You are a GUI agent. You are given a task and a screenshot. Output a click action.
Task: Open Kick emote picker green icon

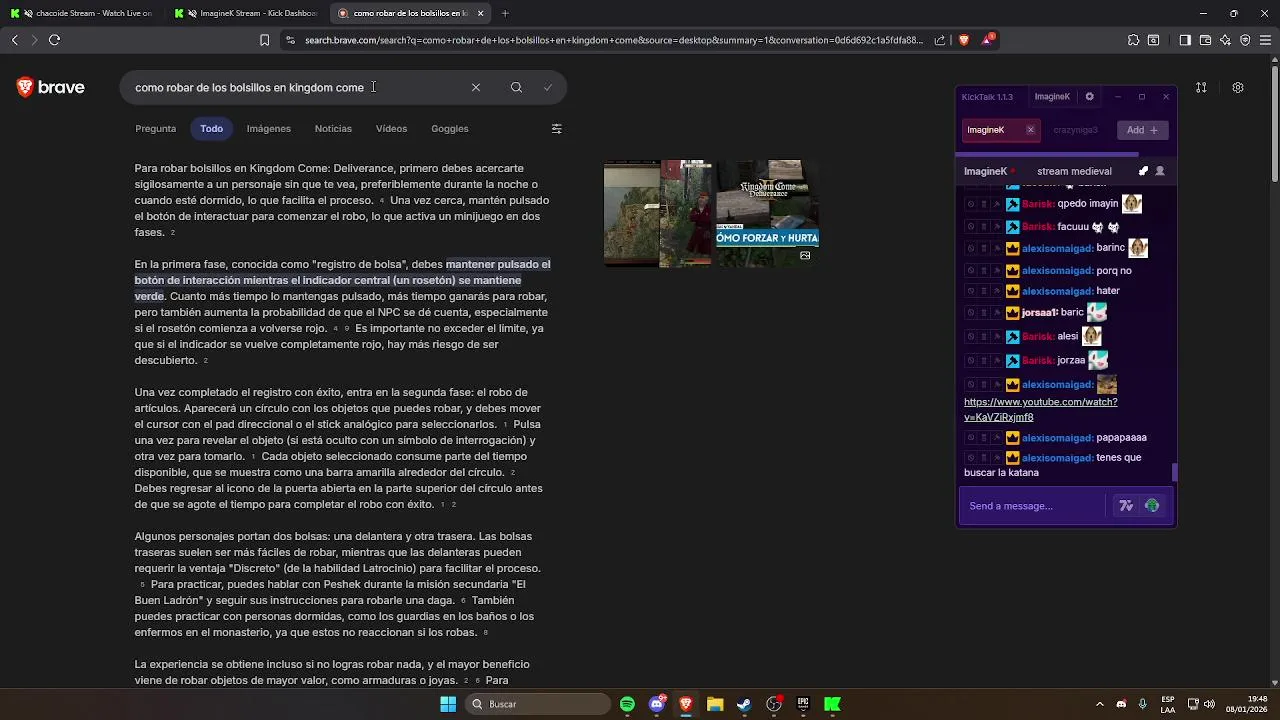(x=1152, y=506)
